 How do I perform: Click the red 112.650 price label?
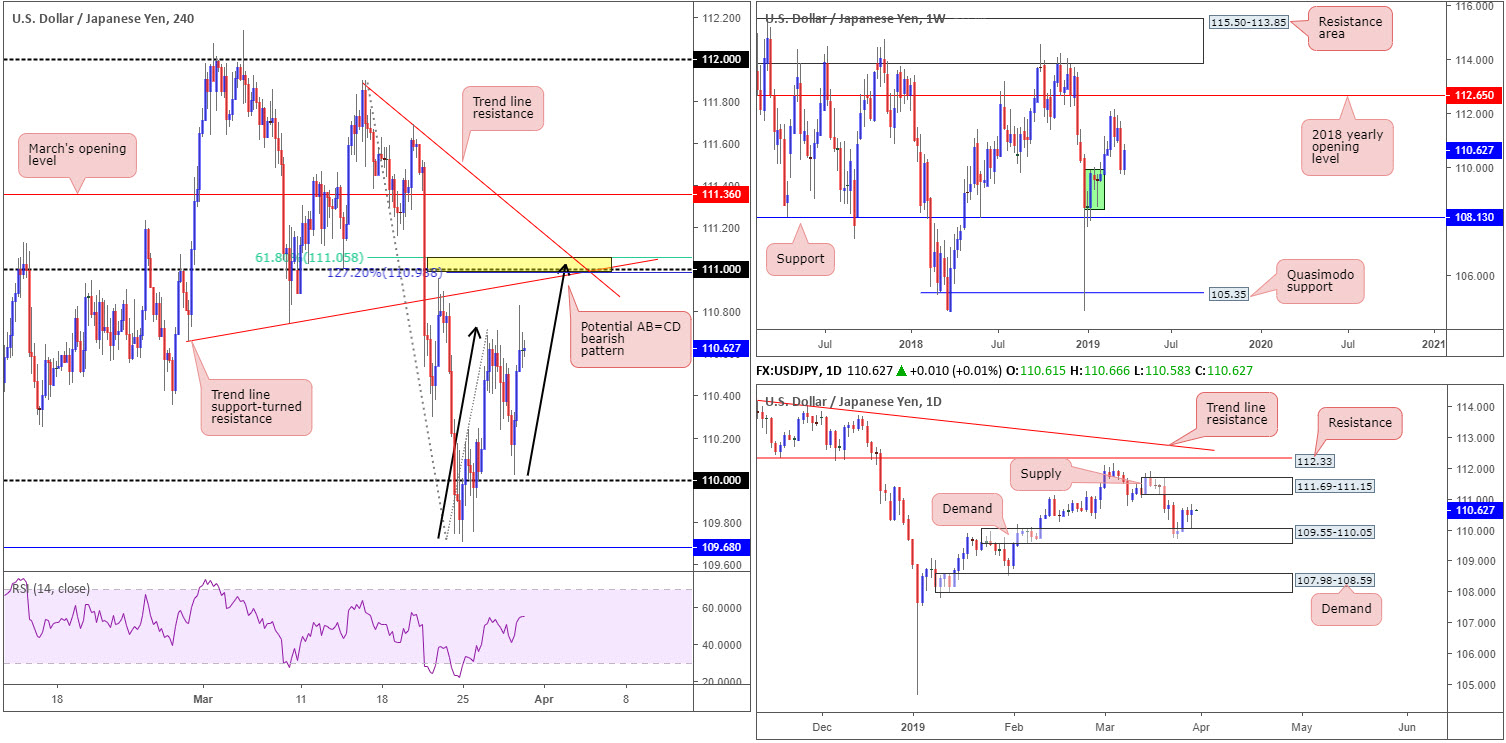click(1475, 94)
